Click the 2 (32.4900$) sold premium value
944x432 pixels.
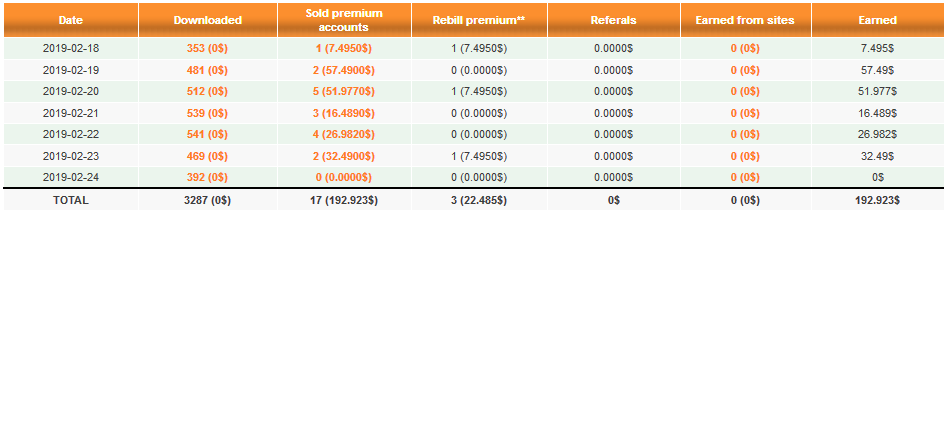pos(344,157)
